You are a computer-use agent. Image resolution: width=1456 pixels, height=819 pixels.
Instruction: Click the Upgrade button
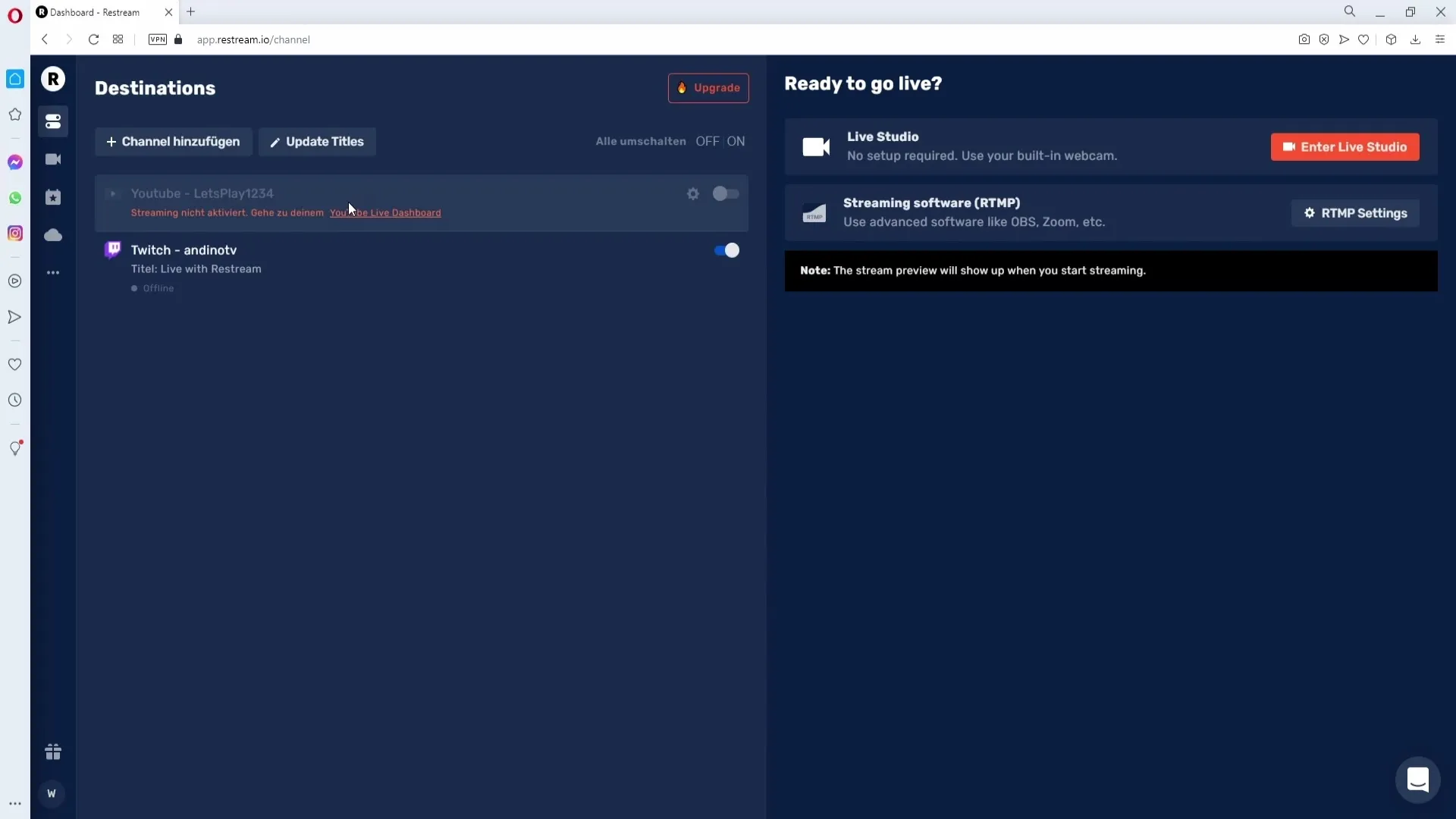(708, 88)
